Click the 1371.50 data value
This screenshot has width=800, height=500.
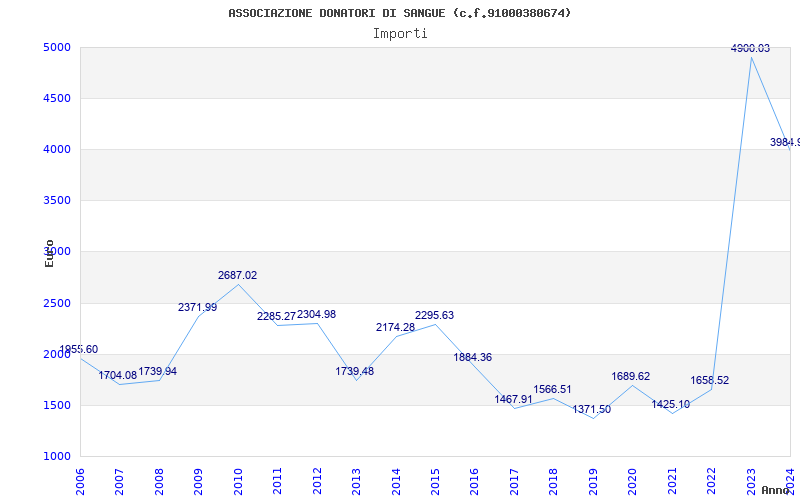tap(591, 409)
